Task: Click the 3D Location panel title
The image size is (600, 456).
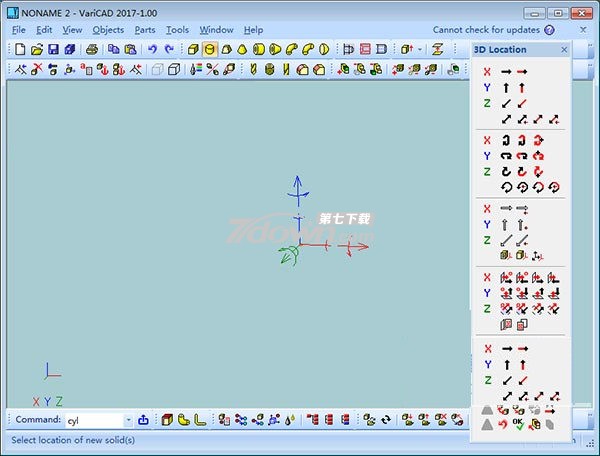Action: coord(500,49)
